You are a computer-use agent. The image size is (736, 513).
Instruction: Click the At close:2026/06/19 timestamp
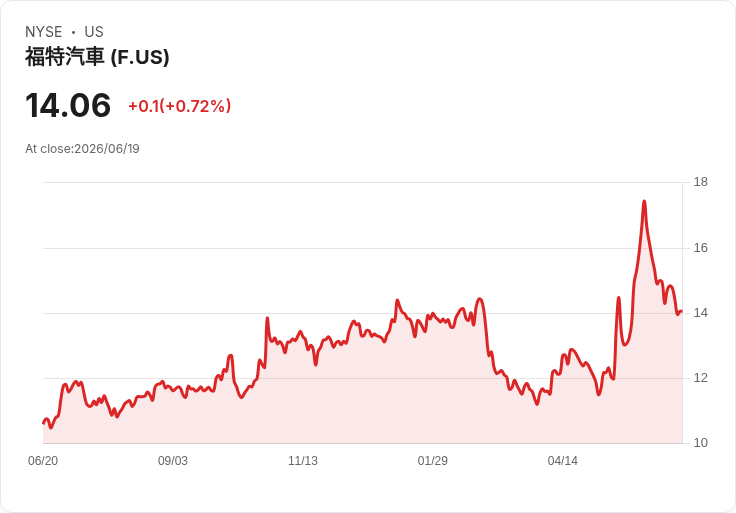82,149
